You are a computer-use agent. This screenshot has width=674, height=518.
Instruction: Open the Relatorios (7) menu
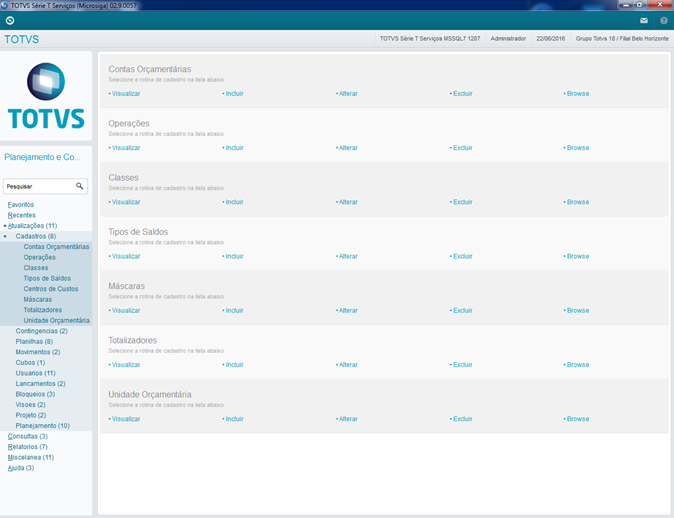[x=28, y=447]
